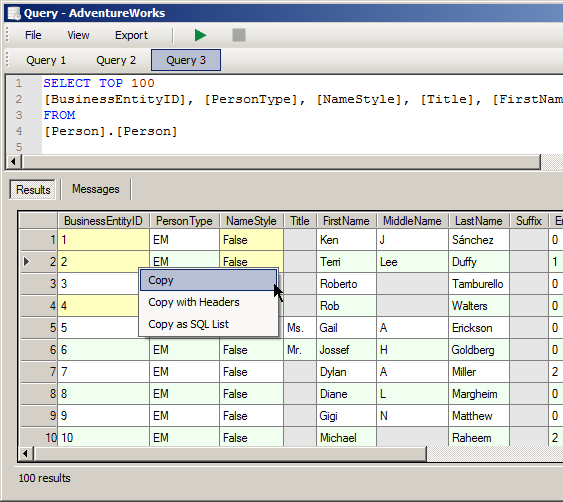The image size is (563, 502).
Task: Click left arrow of editor horizontal scrollbar
Action: (x=13, y=162)
